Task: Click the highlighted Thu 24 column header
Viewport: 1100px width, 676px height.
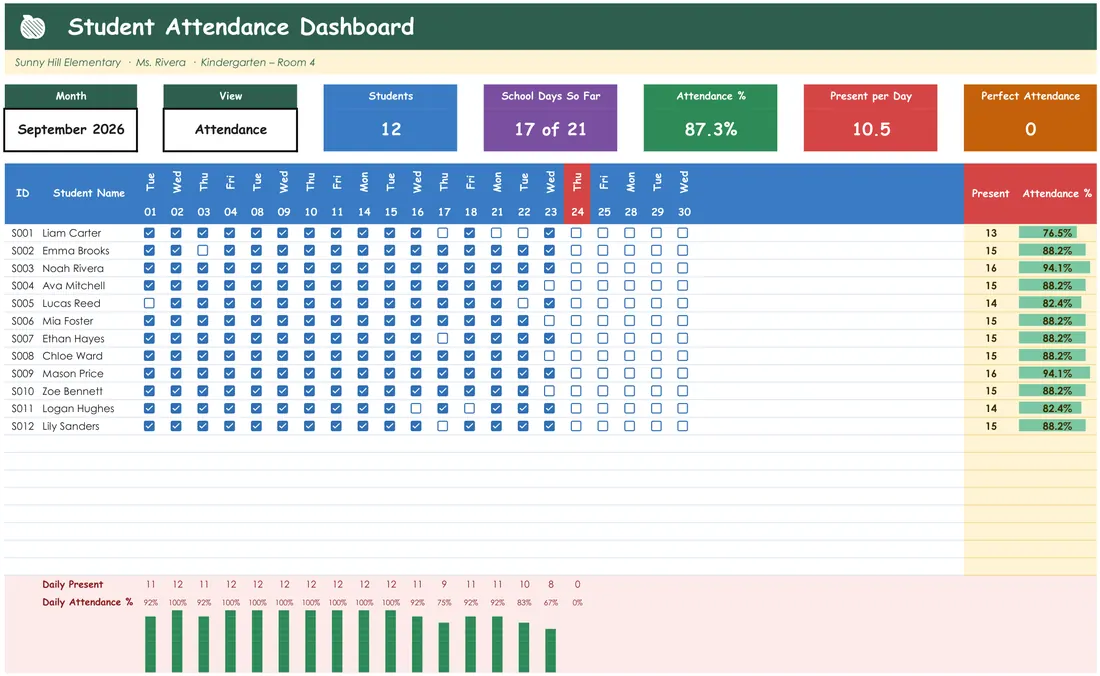Action: tap(577, 194)
